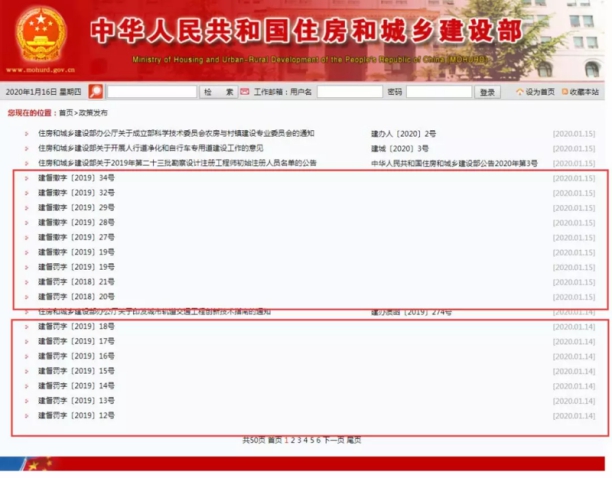Click 首页 in the pagination bar

click(x=275, y=440)
